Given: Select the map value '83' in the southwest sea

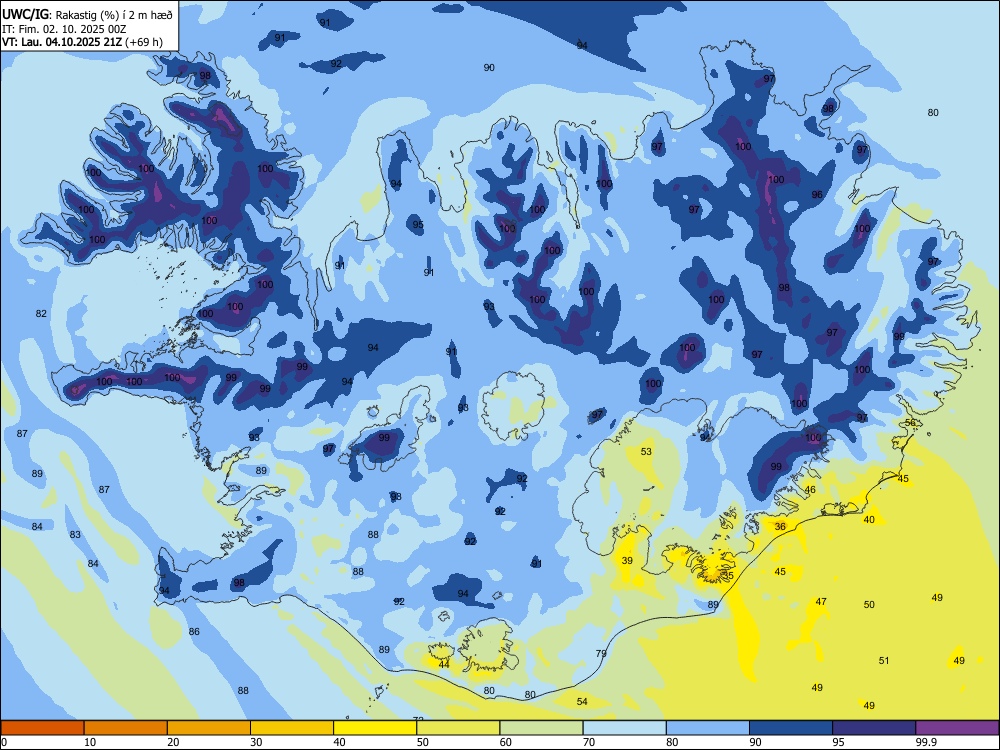Looking at the screenshot, I should pyautogui.click(x=75, y=534).
